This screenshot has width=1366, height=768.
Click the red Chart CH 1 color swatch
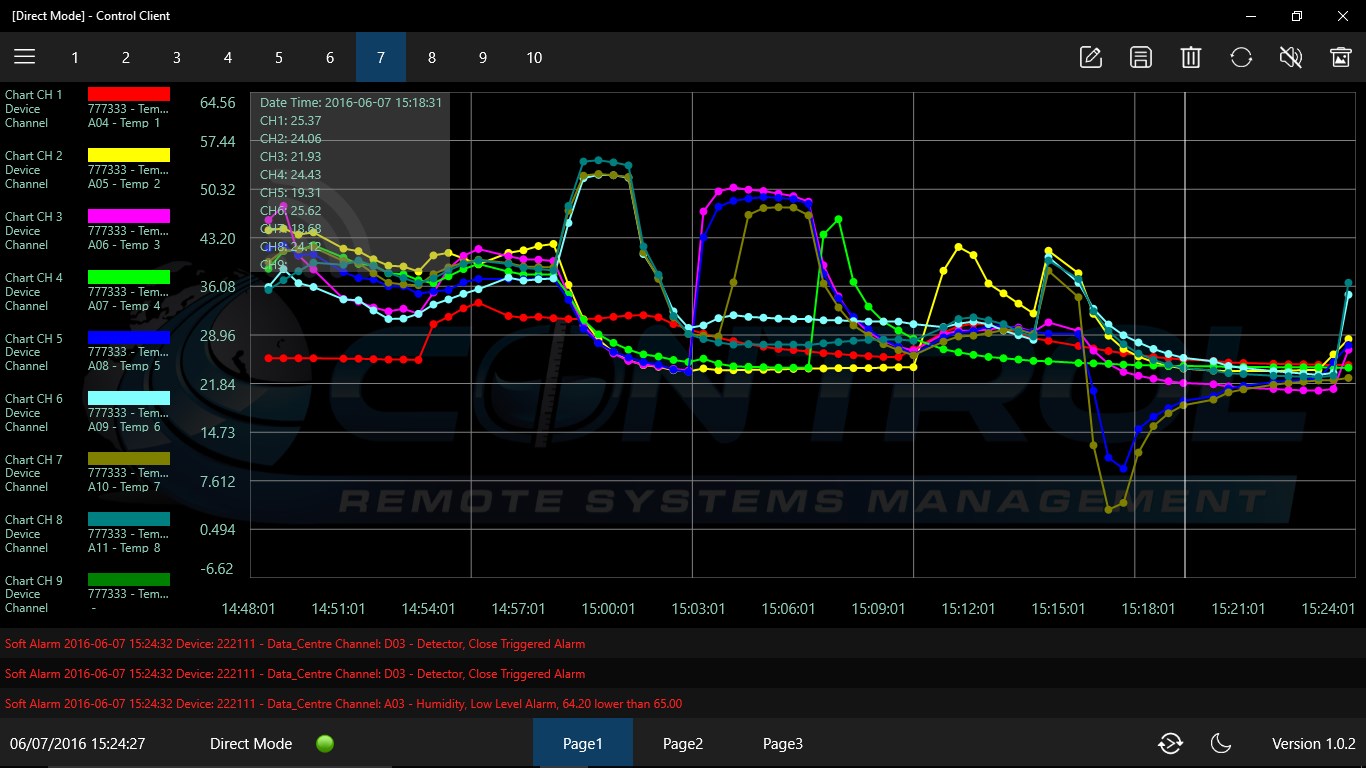129,94
